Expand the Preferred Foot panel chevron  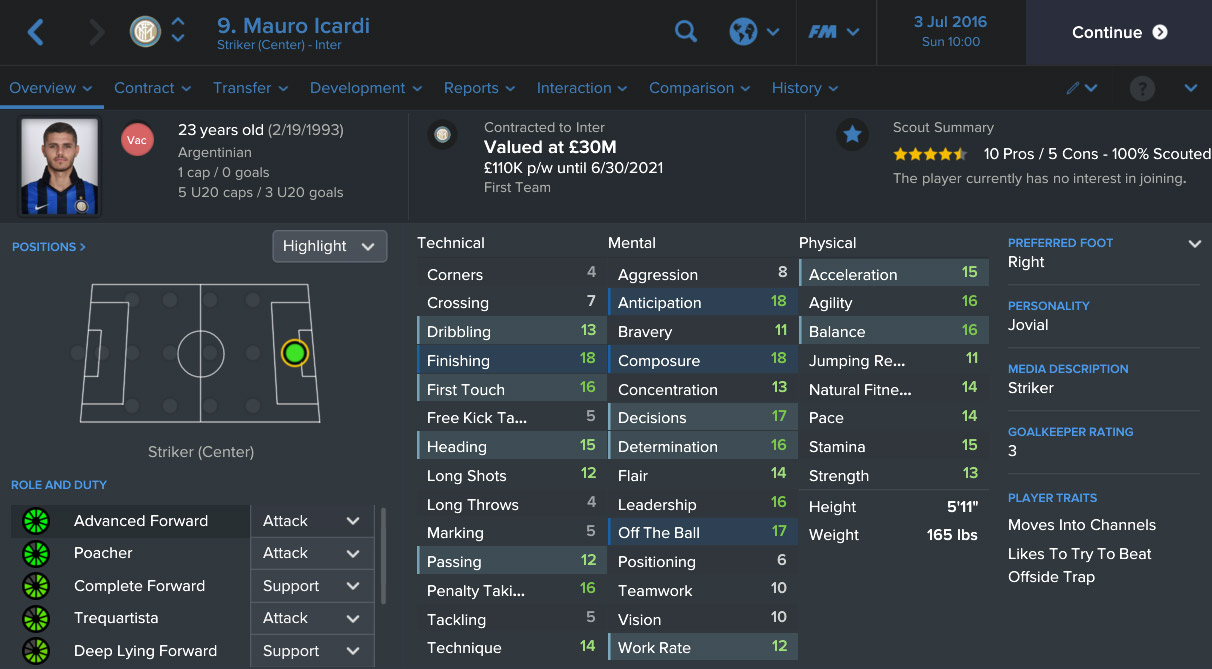point(1194,244)
